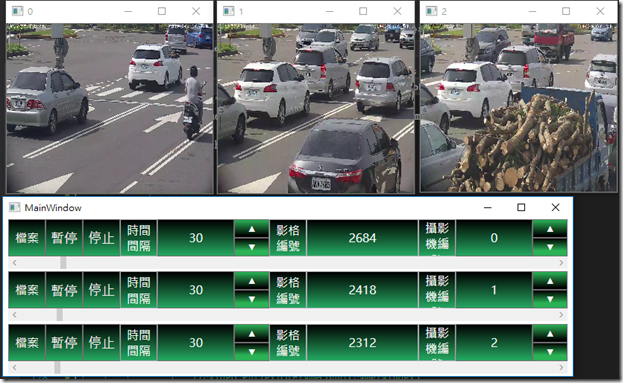Increase time interval in third row
The image size is (623, 383).
click(x=252, y=333)
